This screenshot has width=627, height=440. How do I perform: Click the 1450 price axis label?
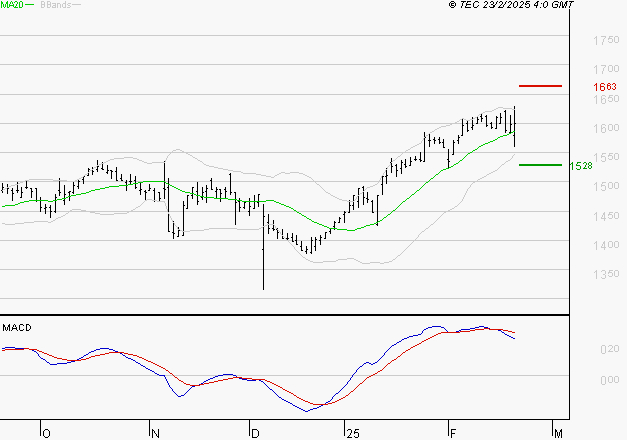(x=606, y=216)
